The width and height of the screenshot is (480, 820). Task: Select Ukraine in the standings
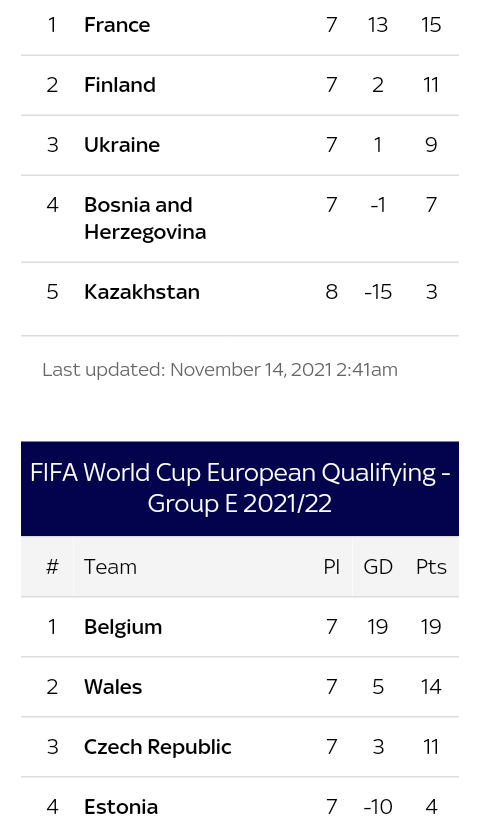122,145
